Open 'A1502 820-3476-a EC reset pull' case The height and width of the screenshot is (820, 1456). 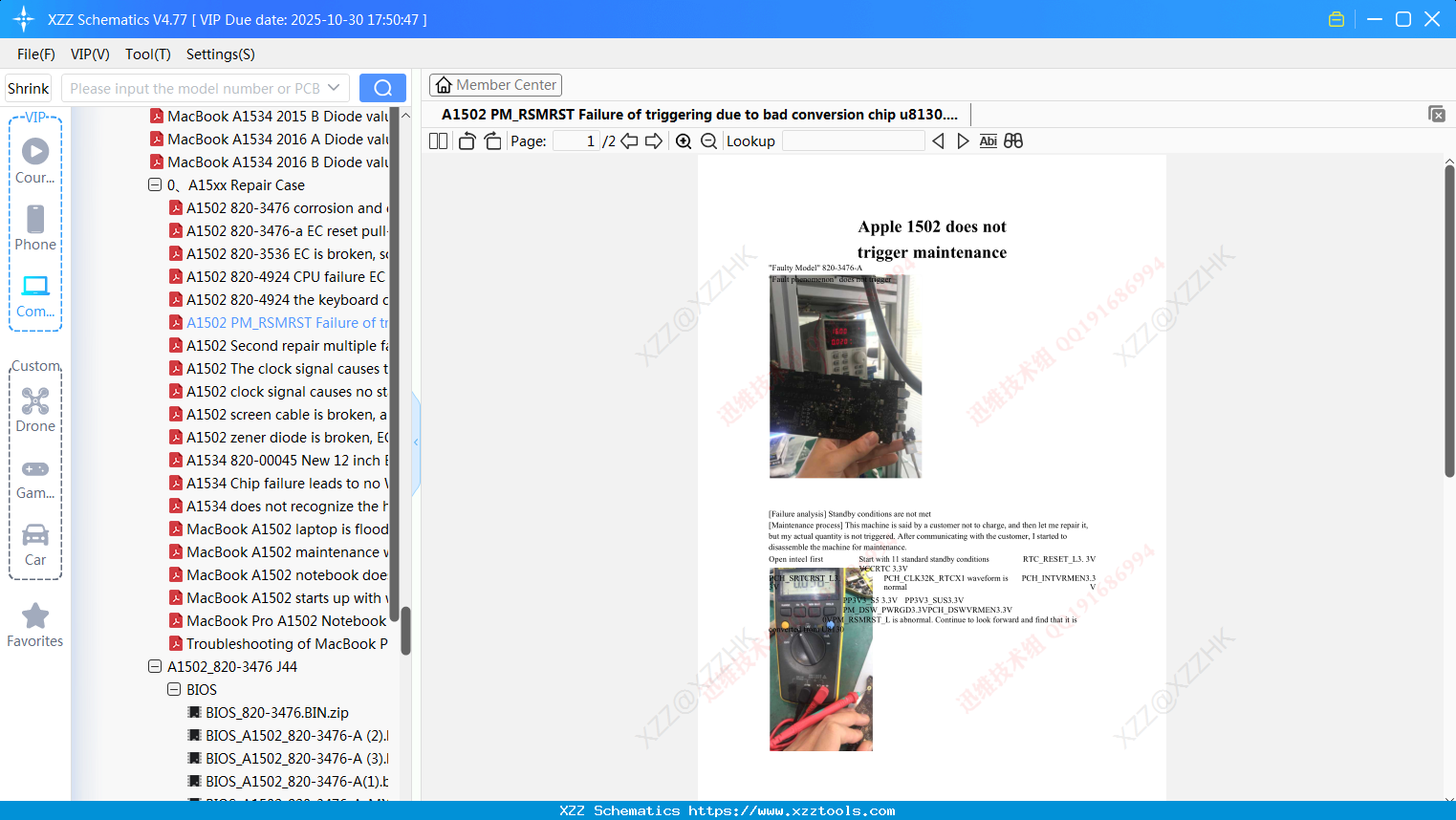tap(278, 231)
